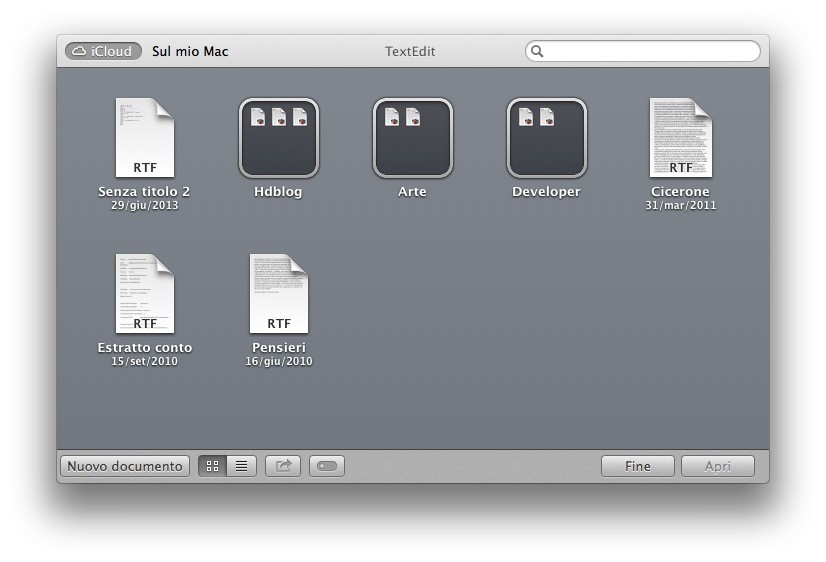Viewport: 826px width, 562px height.
Task: Open the Hdblog folder
Action: tap(278, 138)
